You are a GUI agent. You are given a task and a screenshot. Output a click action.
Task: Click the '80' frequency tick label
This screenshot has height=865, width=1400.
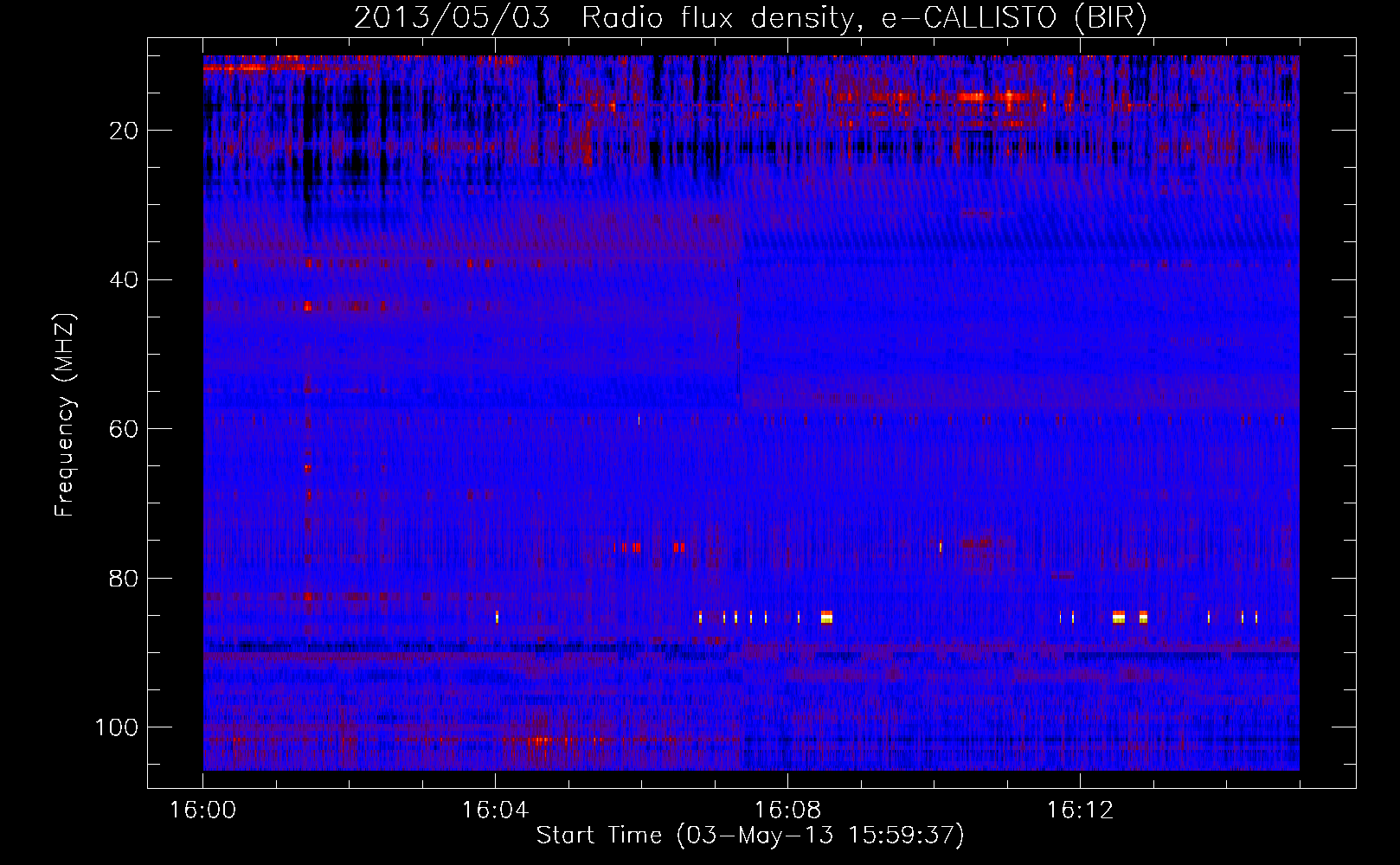click(125, 578)
